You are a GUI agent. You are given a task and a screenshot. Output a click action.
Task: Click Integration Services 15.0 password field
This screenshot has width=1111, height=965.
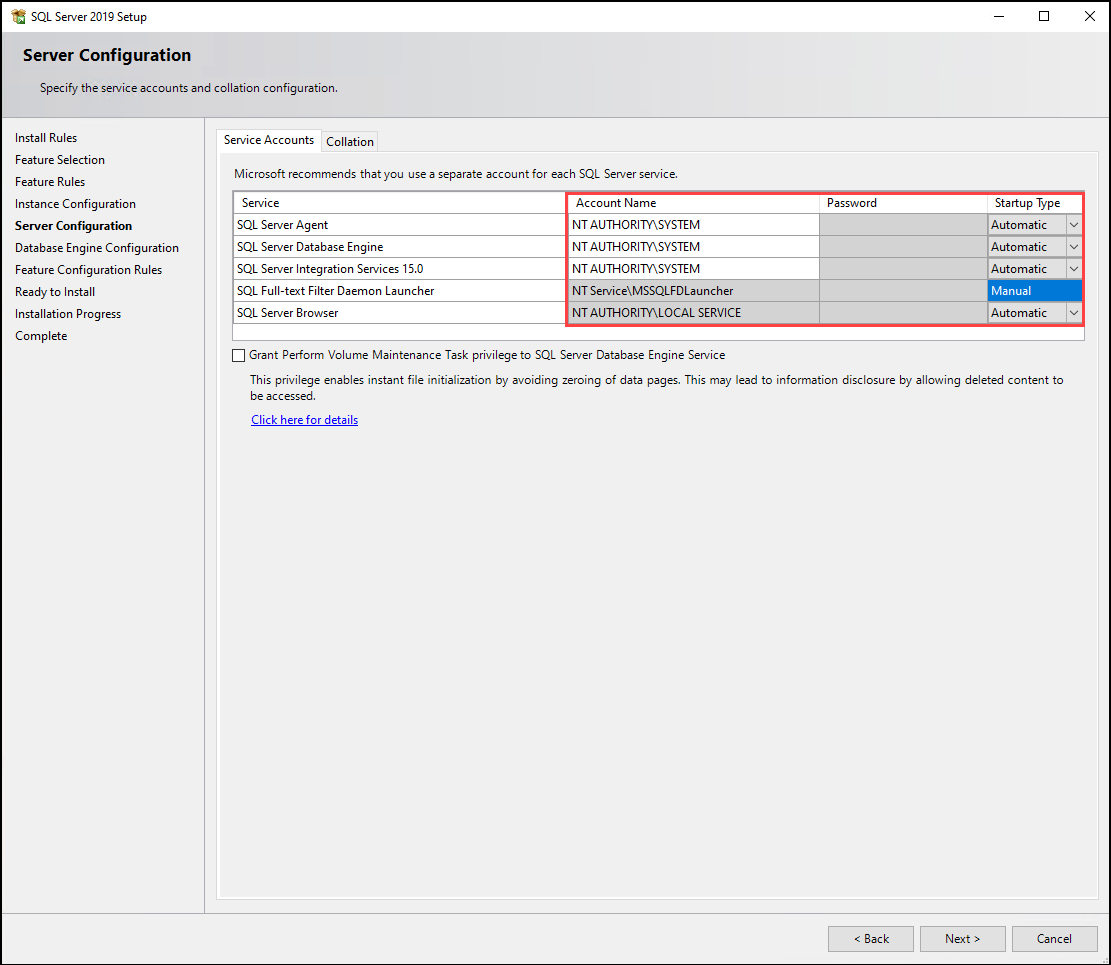point(903,269)
